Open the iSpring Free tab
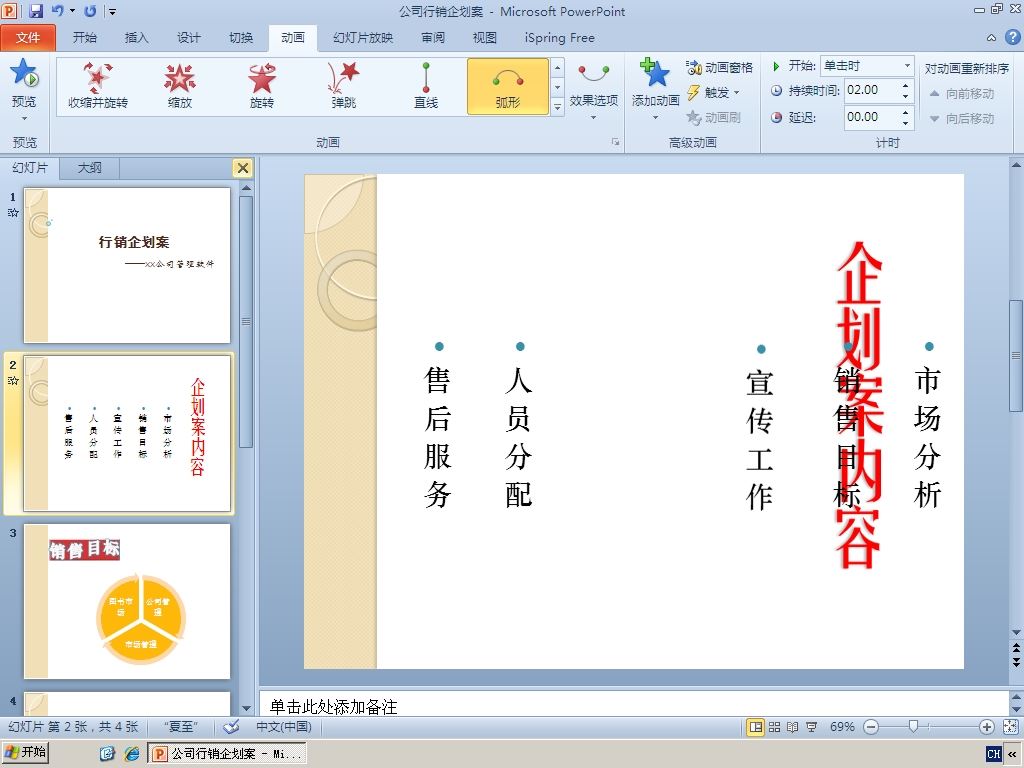Image resolution: width=1024 pixels, height=768 pixels. click(560, 38)
